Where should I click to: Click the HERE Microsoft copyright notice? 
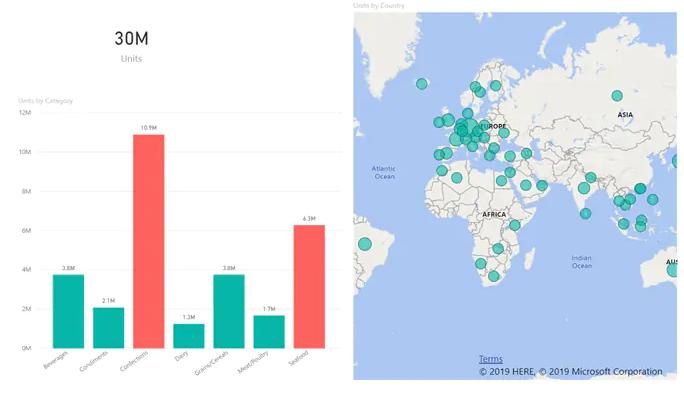571,371
